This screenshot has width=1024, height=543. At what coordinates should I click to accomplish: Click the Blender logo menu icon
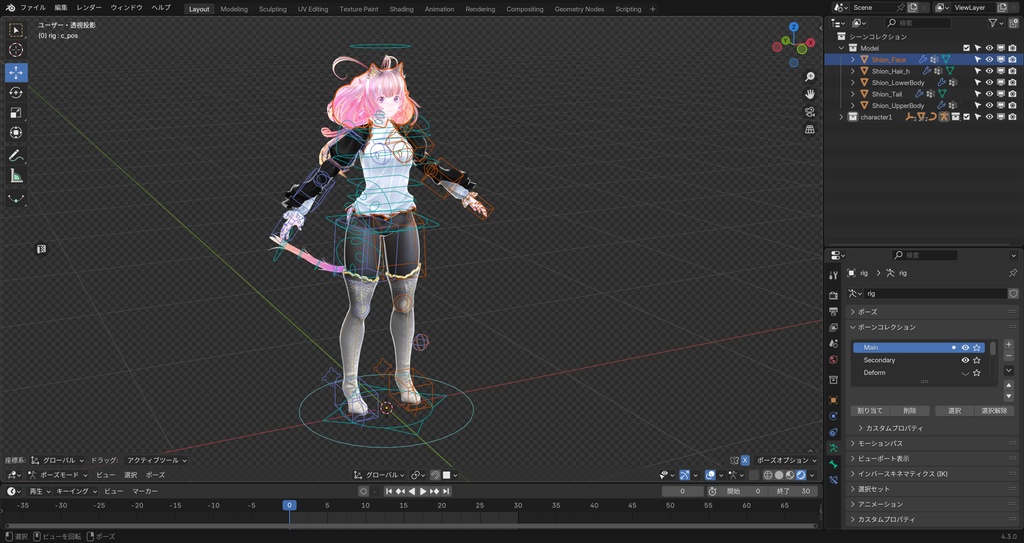click(x=10, y=8)
